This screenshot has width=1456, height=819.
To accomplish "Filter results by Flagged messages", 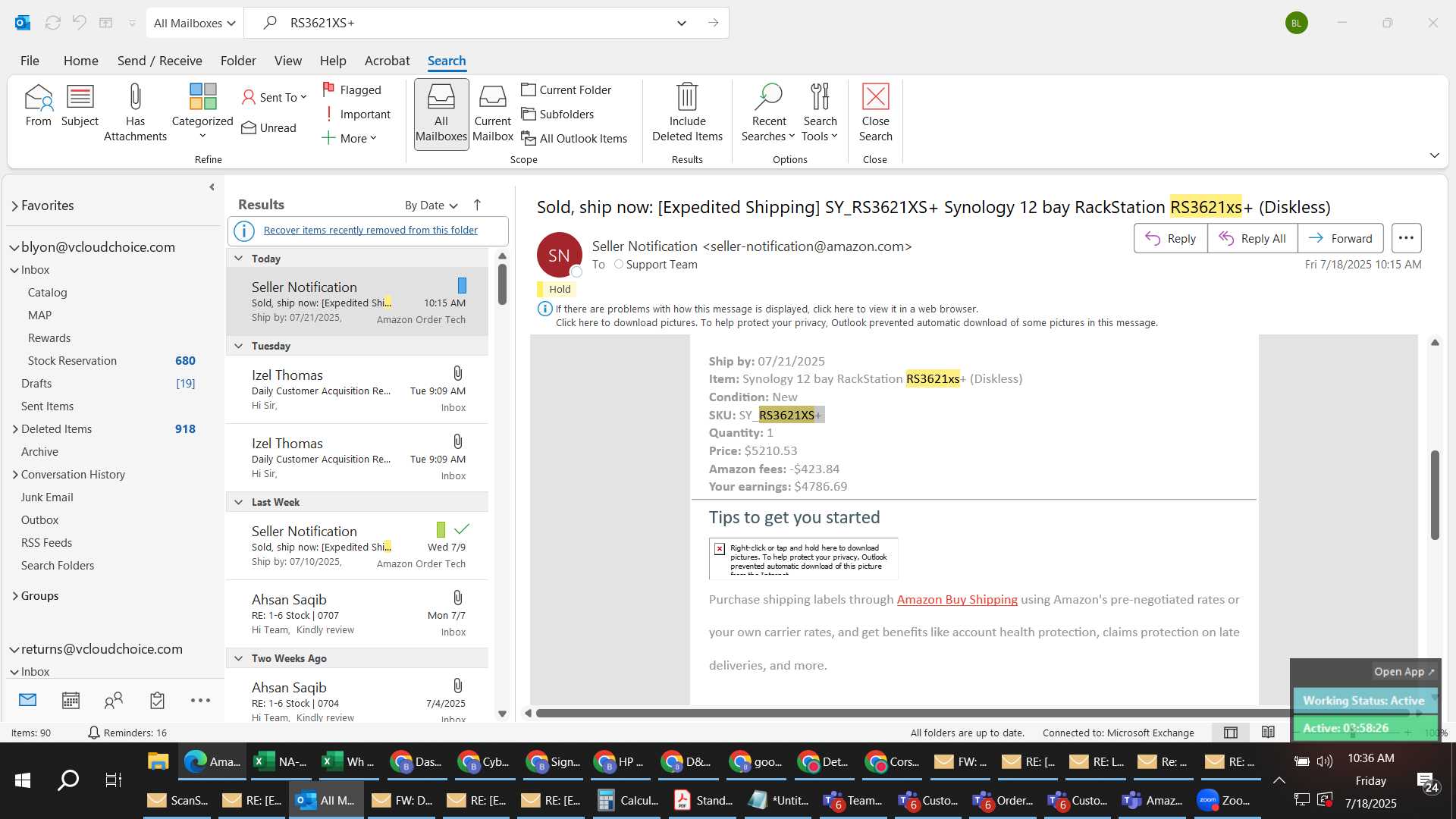I will coord(352,89).
